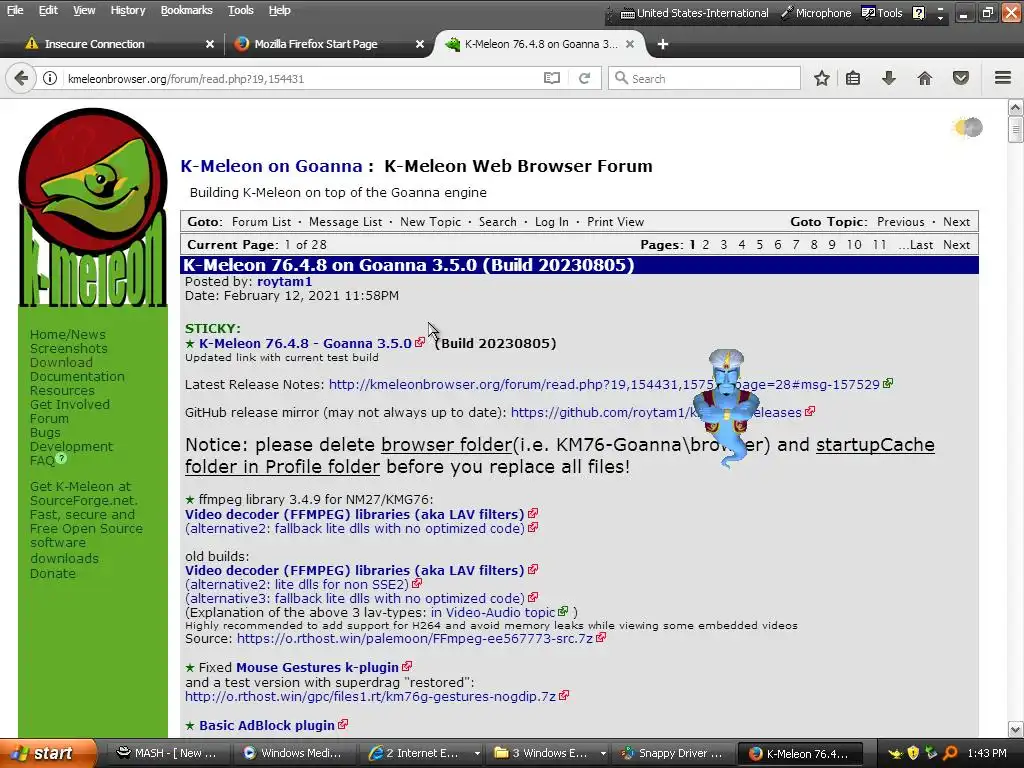Show bookmarks list icon
This screenshot has height=768, width=1024.
coord(853,78)
